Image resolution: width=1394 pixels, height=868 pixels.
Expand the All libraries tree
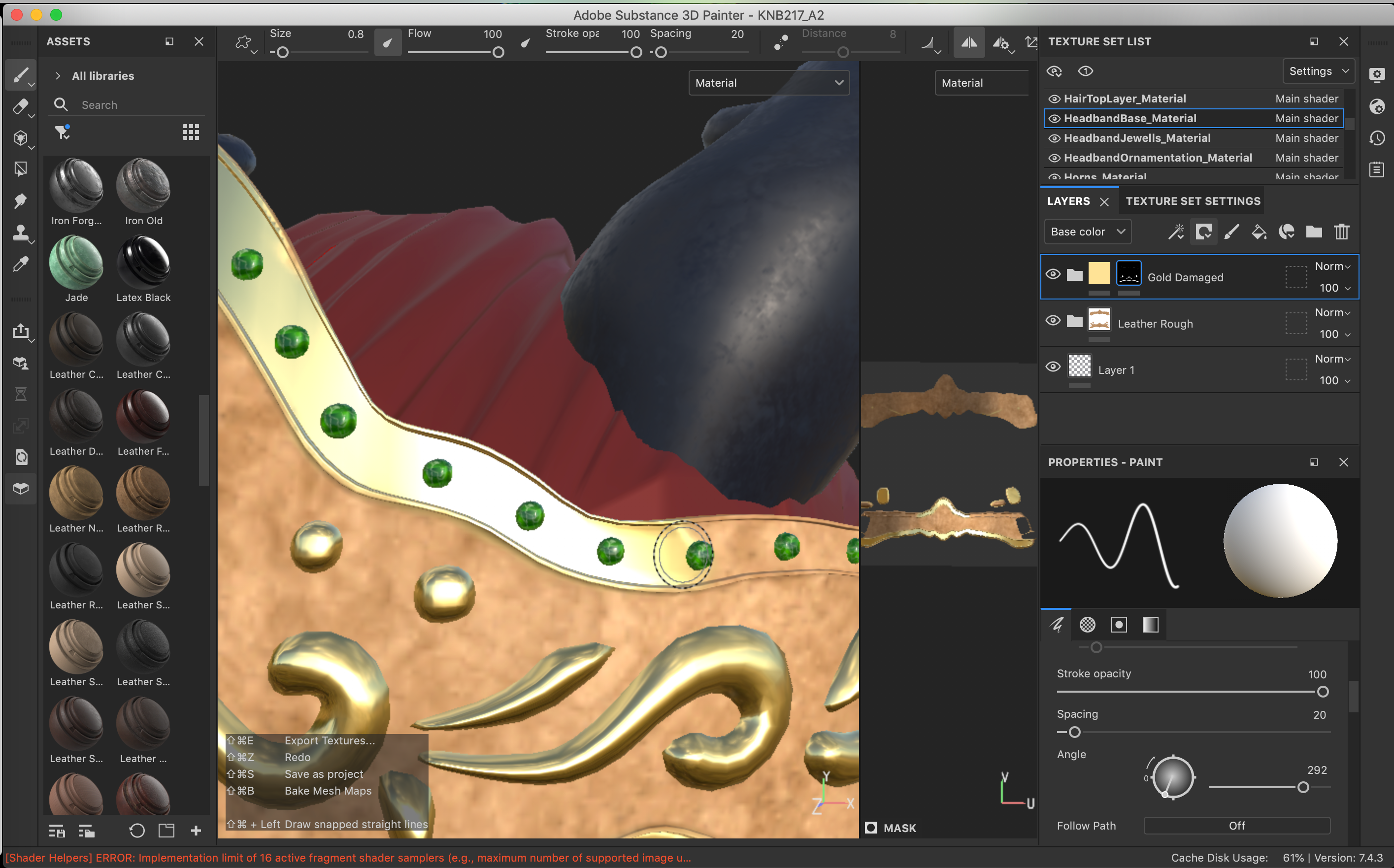point(58,76)
